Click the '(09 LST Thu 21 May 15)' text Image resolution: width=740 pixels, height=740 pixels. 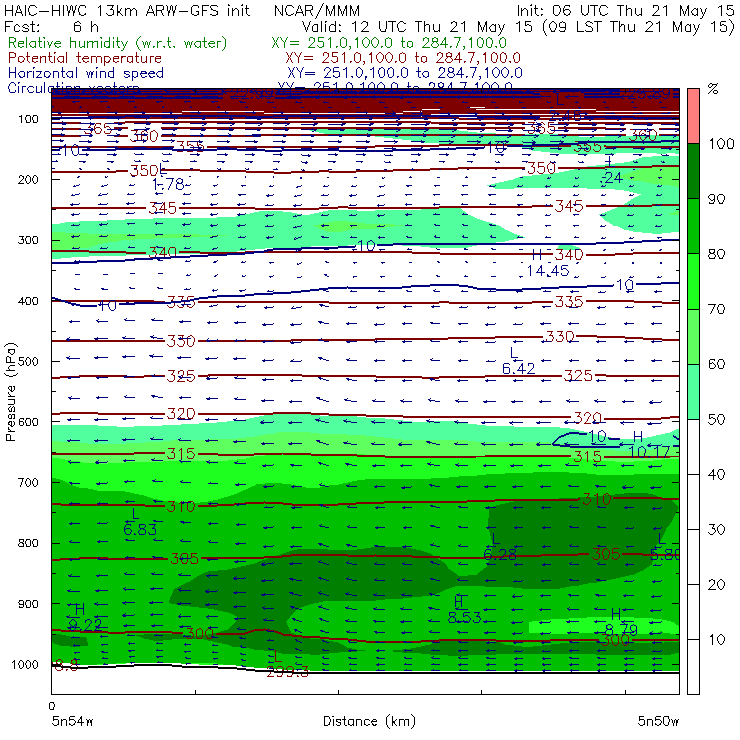pyautogui.click(x=639, y=27)
